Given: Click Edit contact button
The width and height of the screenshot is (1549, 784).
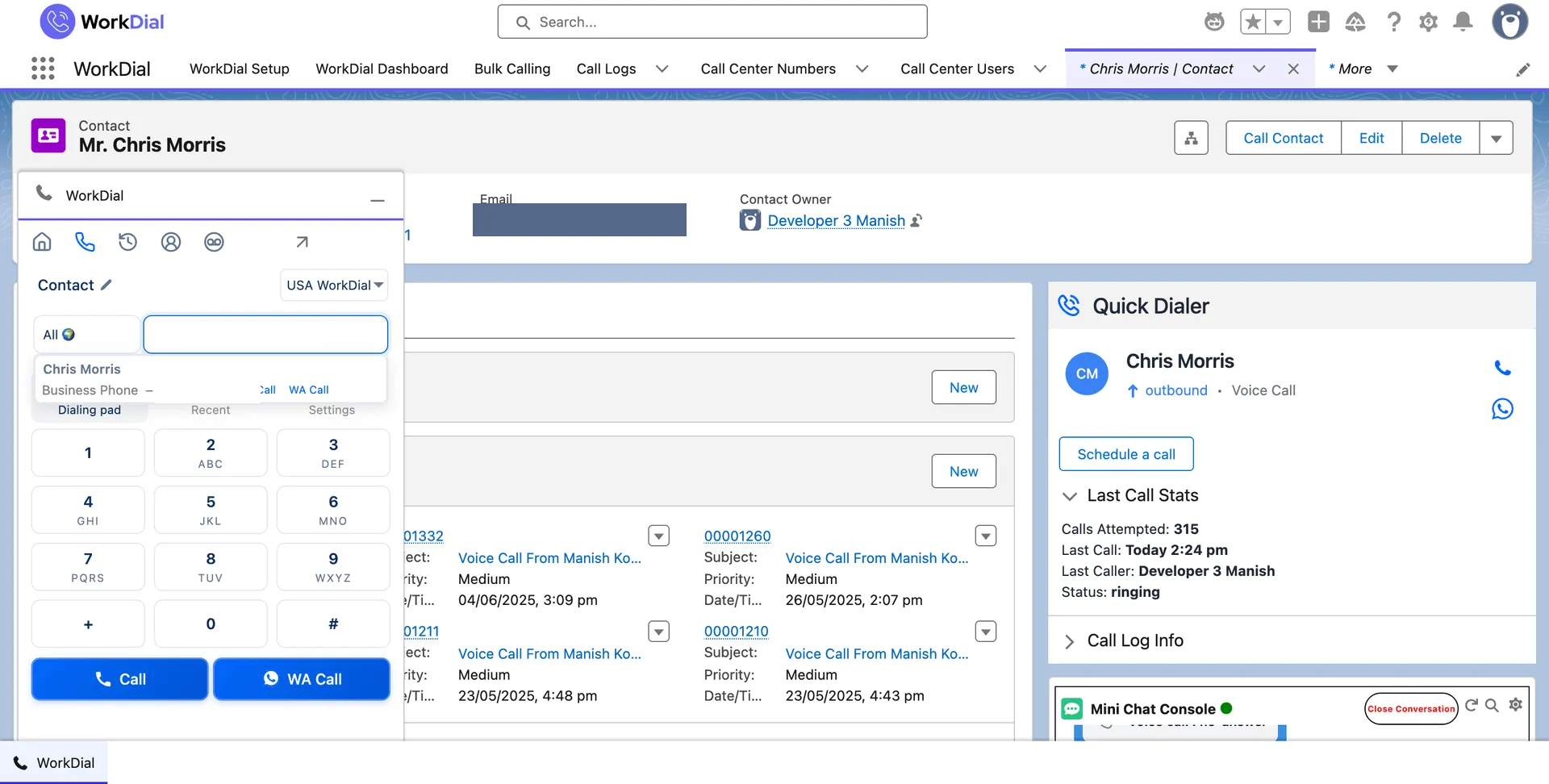Looking at the screenshot, I should coord(1372,138).
